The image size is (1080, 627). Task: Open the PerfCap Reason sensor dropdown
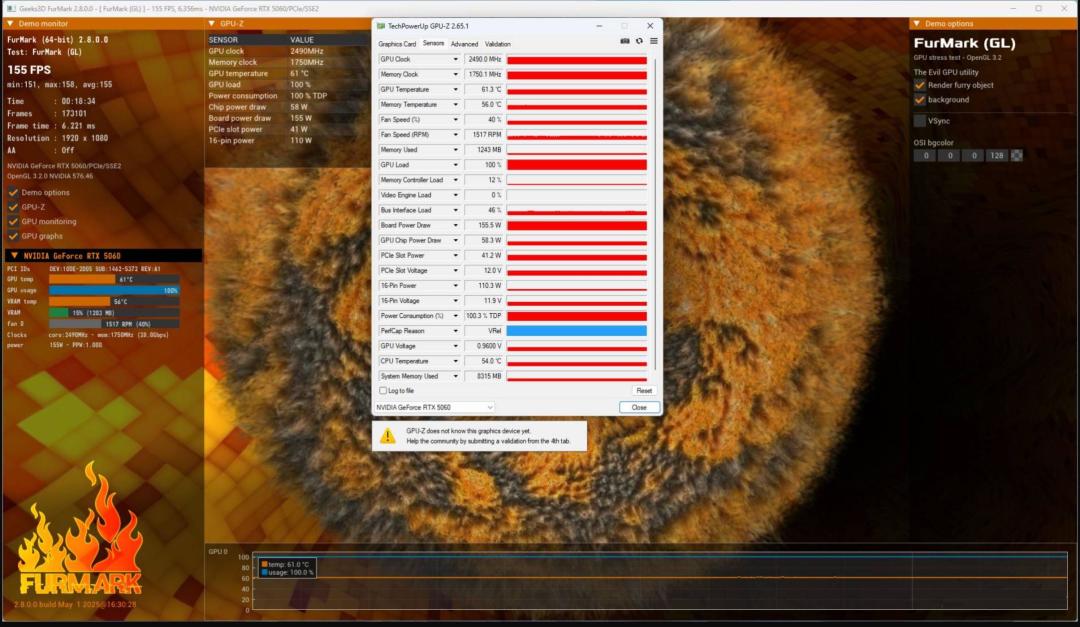coord(455,331)
